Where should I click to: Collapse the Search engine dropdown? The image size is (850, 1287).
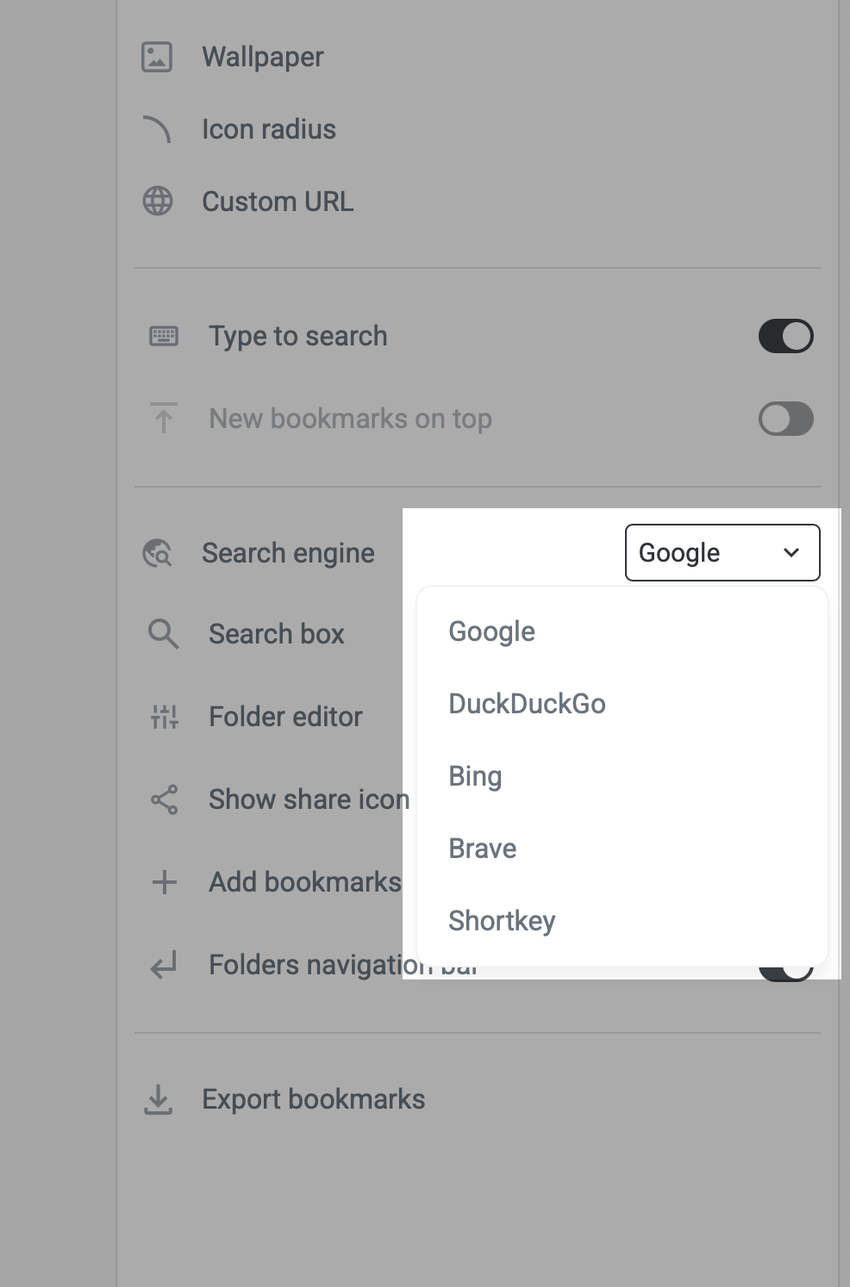[722, 553]
